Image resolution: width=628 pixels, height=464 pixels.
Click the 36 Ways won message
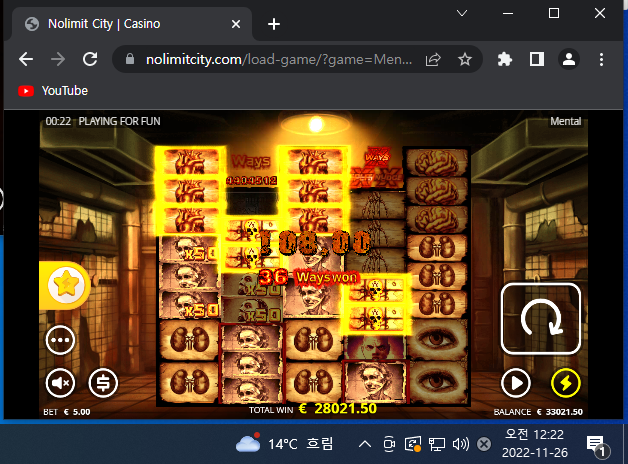[308, 277]
